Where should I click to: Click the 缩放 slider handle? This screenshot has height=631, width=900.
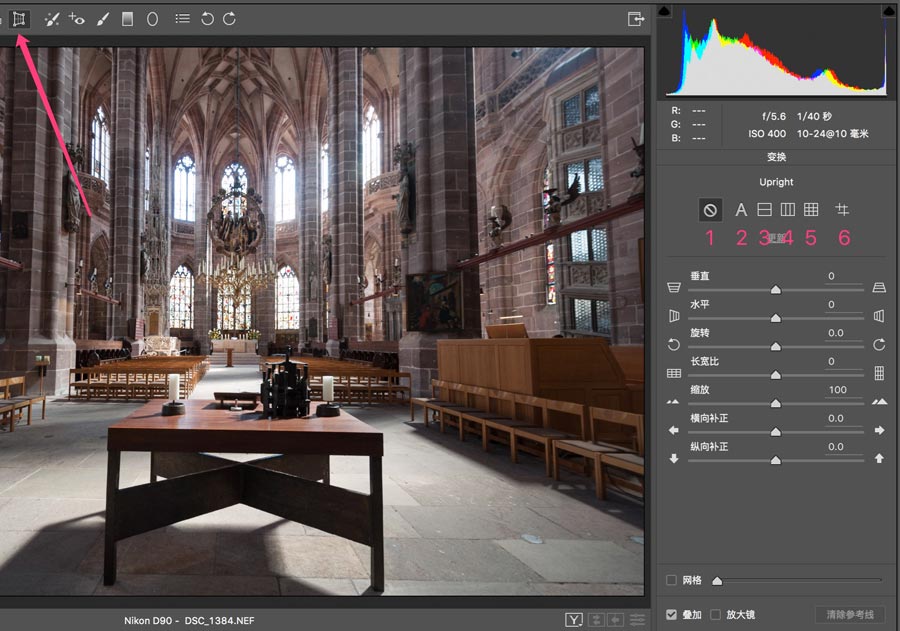(x=775, y=403)
